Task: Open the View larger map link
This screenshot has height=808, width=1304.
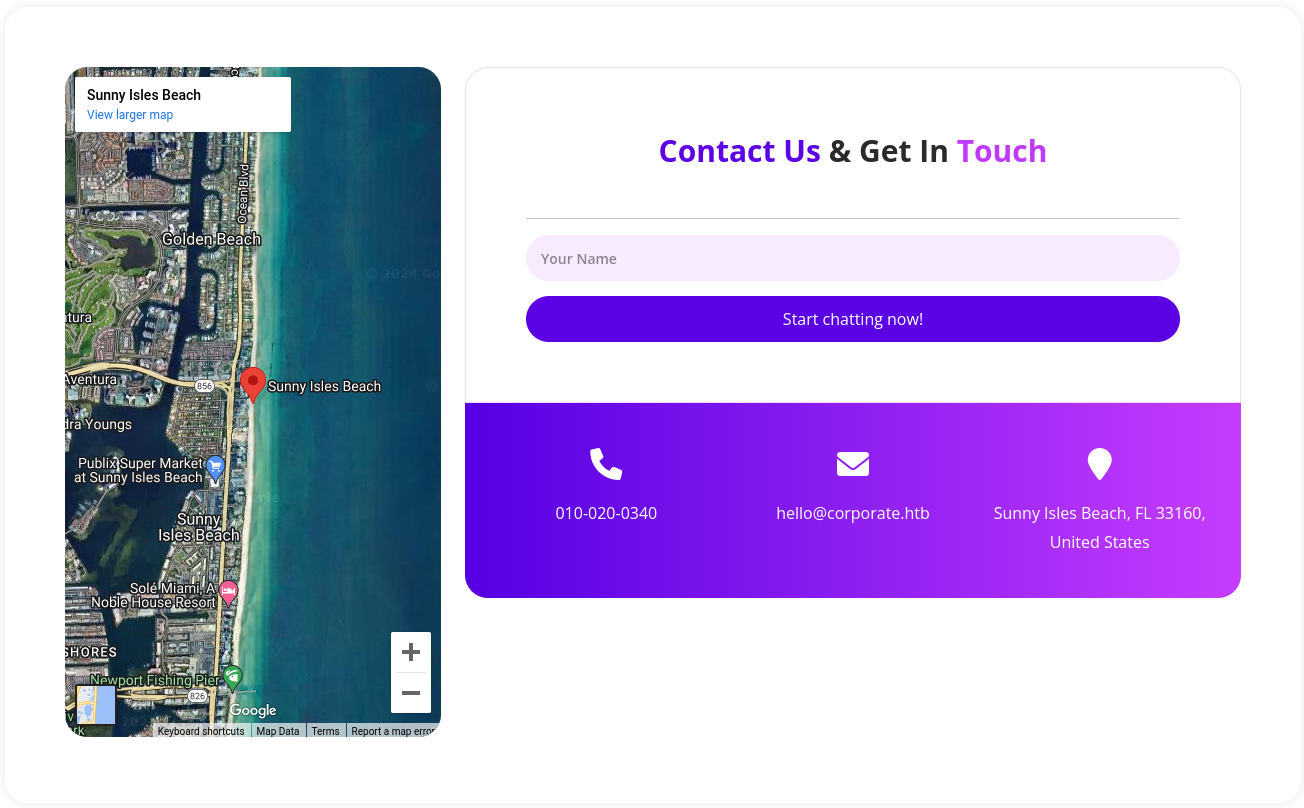Action: pos(130,115)
